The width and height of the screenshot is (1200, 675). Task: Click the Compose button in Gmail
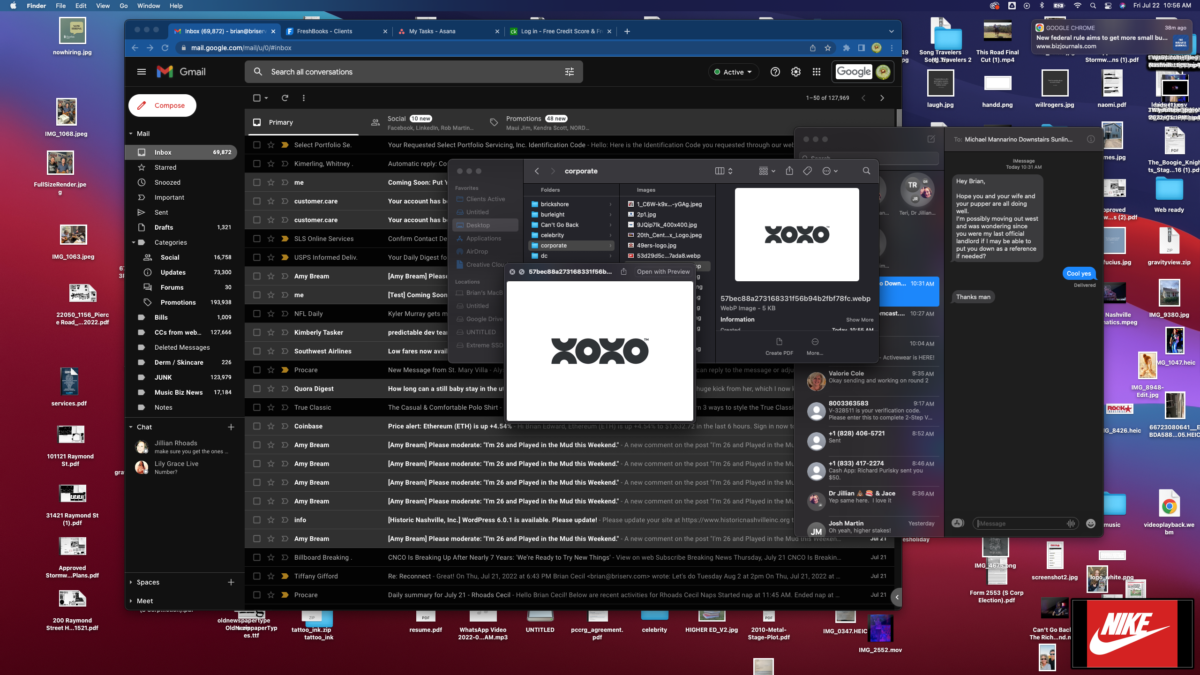coord(162,105)
